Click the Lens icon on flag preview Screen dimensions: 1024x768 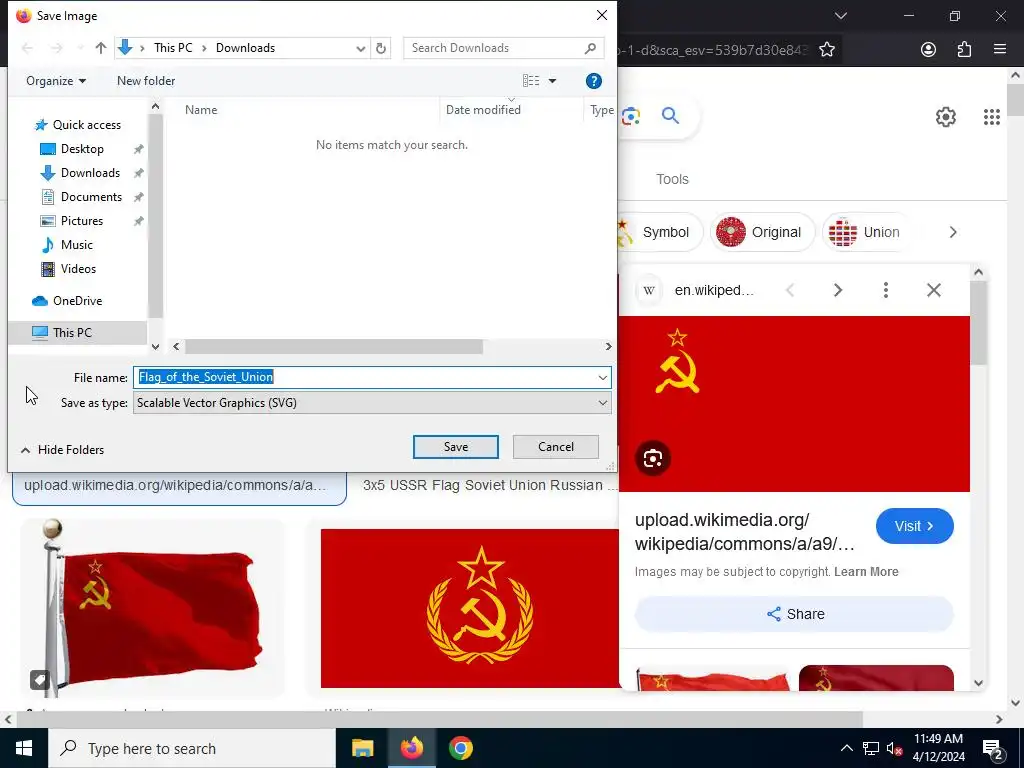tap(652, 458)
